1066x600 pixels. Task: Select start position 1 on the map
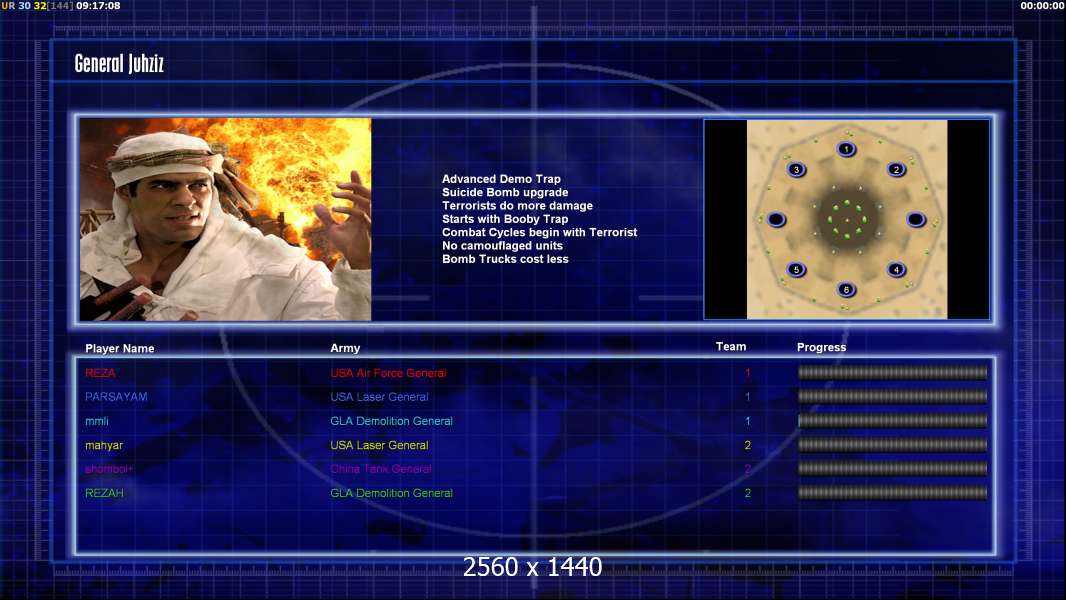click(x=846, y=149)
